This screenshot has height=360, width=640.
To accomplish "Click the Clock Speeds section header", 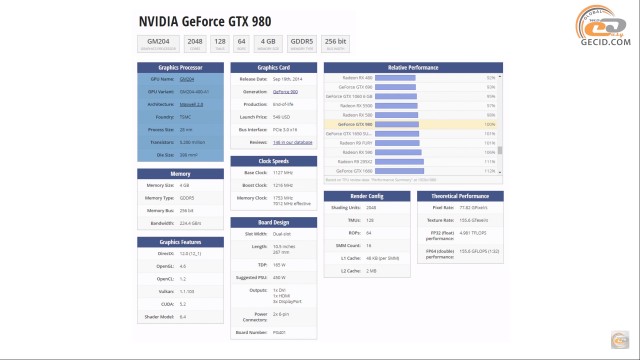I will click(273, 161).
